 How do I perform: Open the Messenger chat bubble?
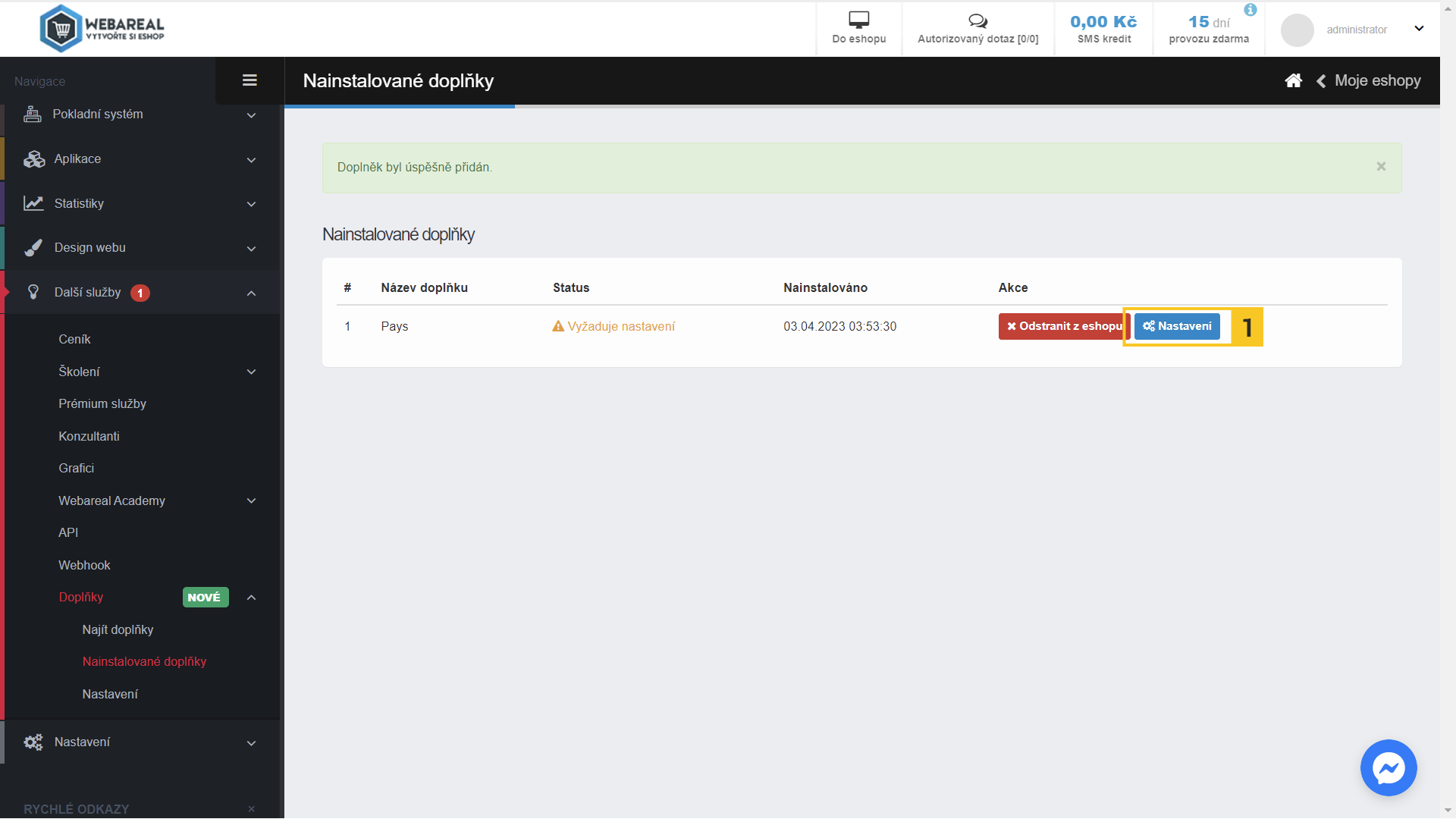1388,767
